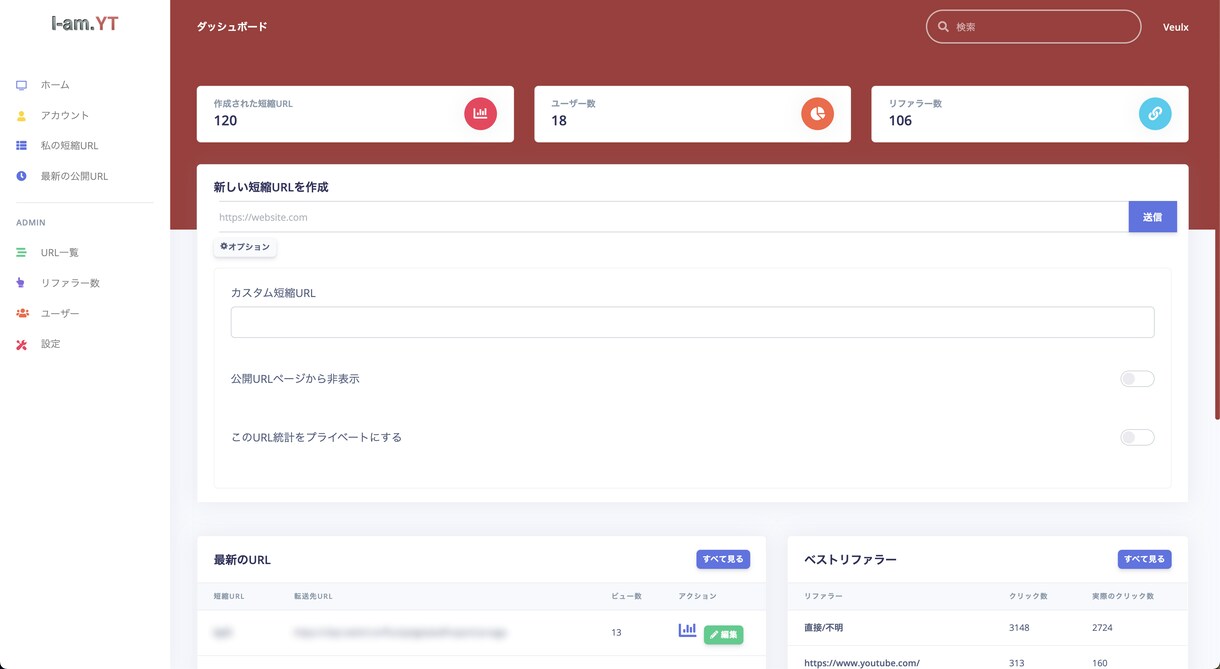Focus the https://website.com URL input
This screenshot has width=1220, height=669.
pyautogui.click(x=671, y=217)
